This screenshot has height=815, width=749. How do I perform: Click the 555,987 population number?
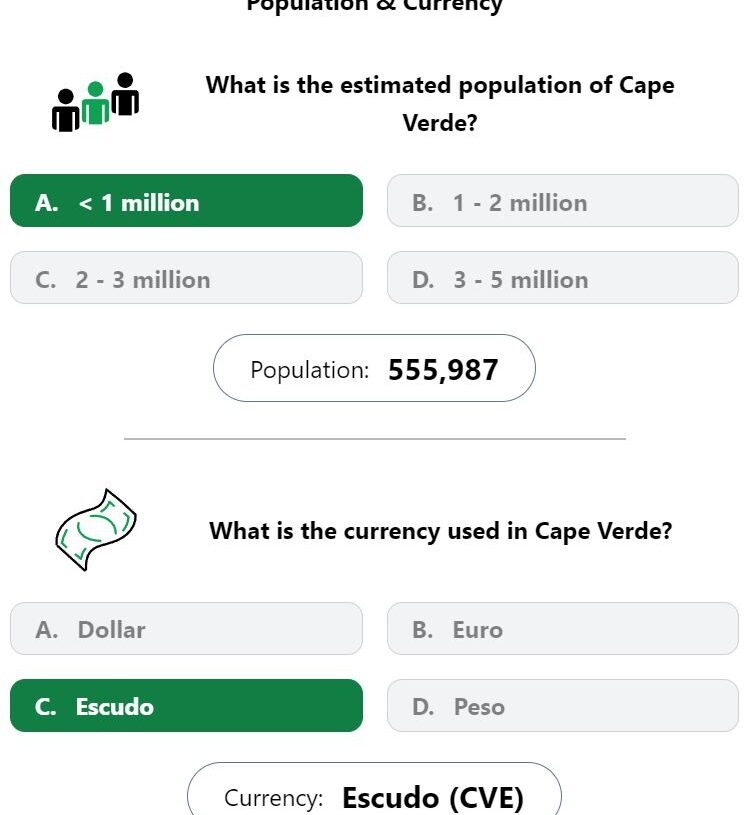pos(443,370)
